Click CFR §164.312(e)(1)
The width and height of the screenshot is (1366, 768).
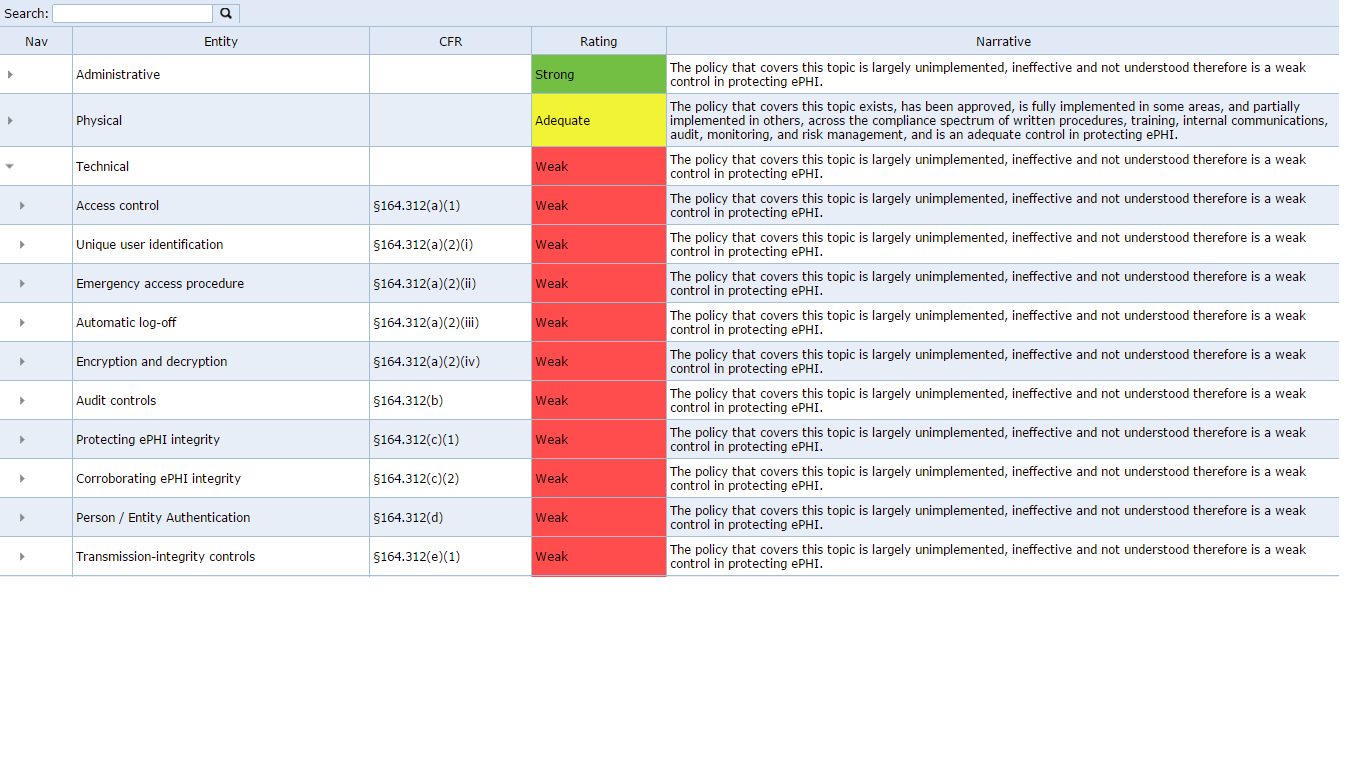pos(417,557)
